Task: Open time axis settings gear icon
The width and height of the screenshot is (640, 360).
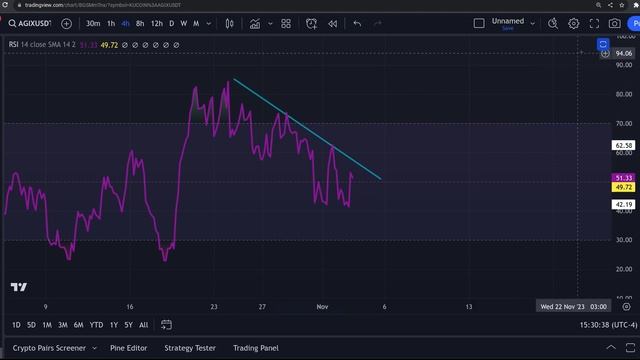Action: click(x=626, y=307)
